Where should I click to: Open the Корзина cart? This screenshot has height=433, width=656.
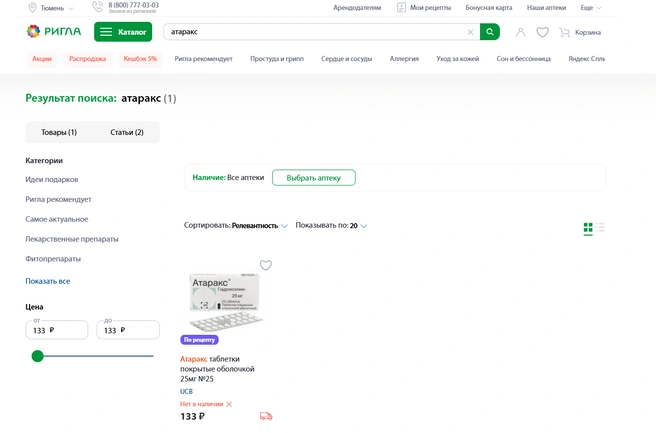tap(580, 32)
